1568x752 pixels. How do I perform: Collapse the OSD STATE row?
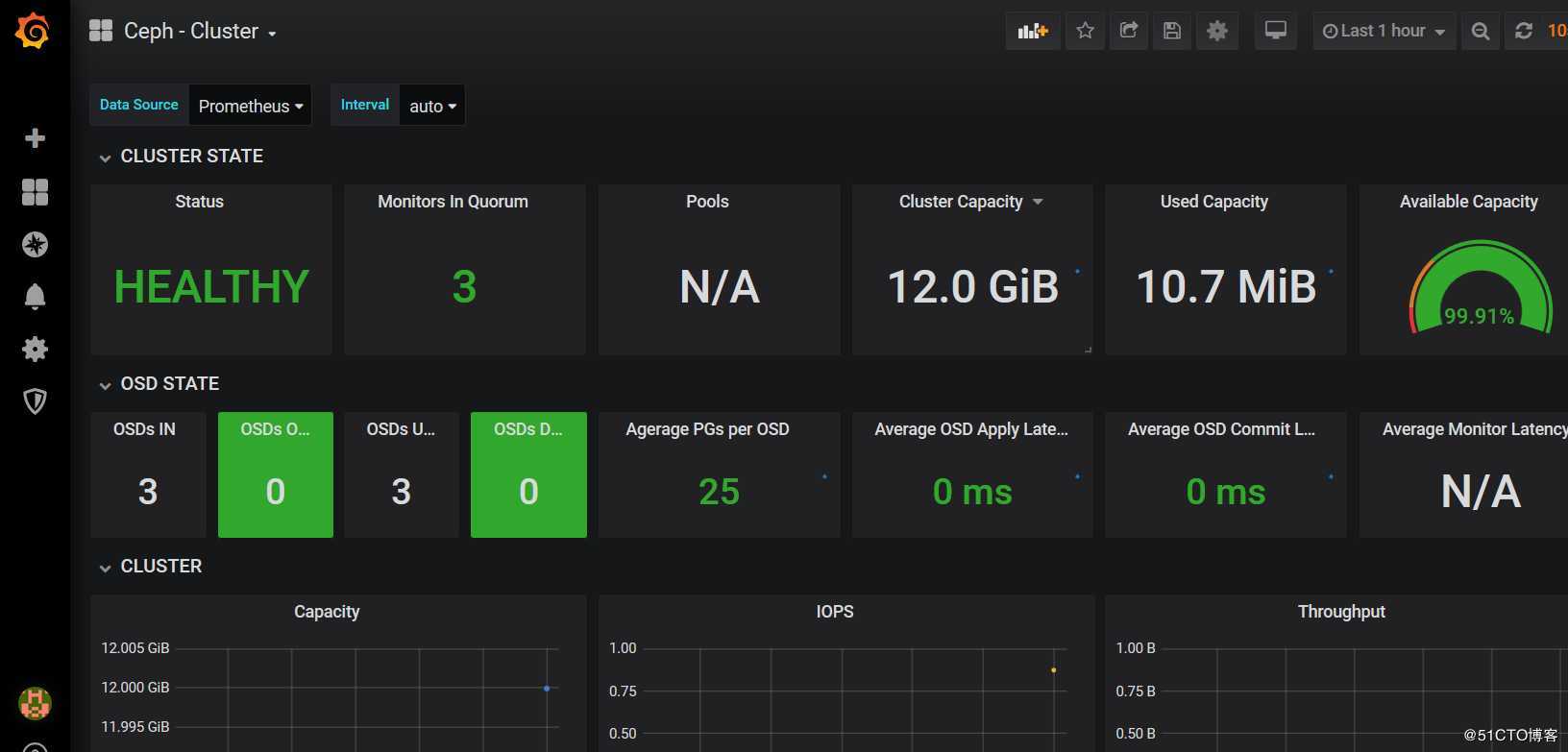click(159, 383)
